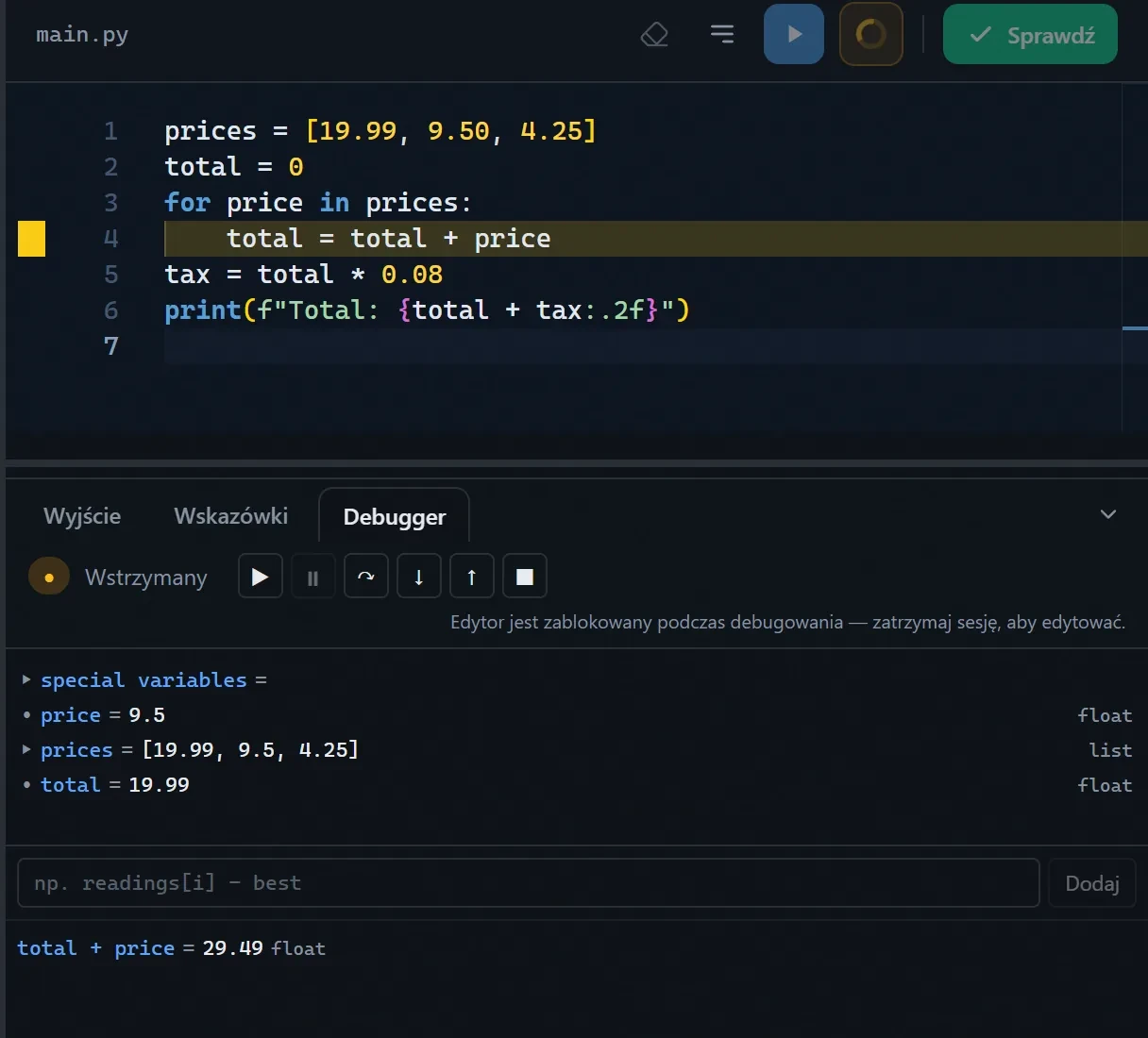
Task: Run code with the blue play button
Action: [794, 34]
